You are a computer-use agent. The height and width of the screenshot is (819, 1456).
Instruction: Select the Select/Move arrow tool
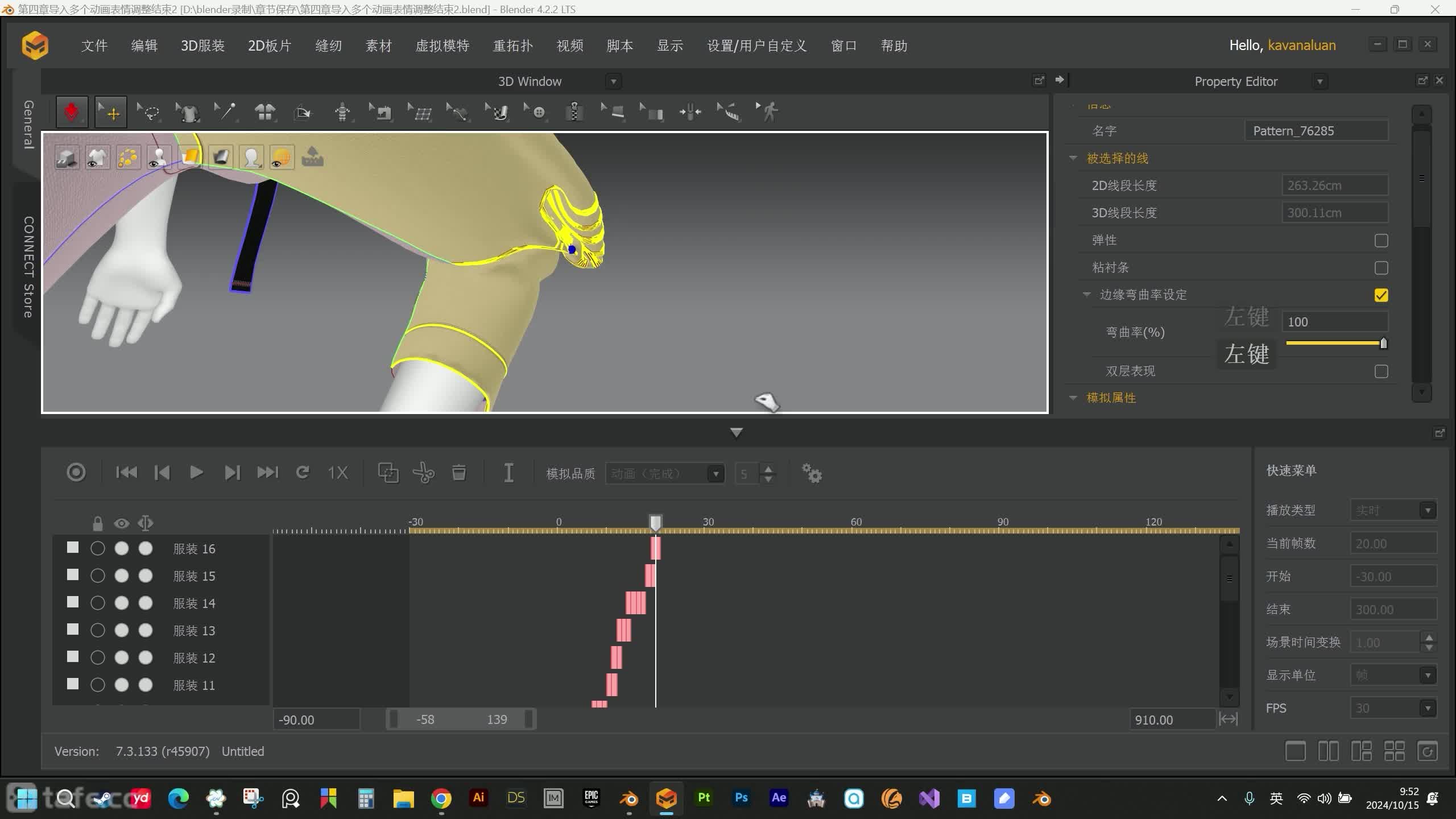(x=110, y=111)
